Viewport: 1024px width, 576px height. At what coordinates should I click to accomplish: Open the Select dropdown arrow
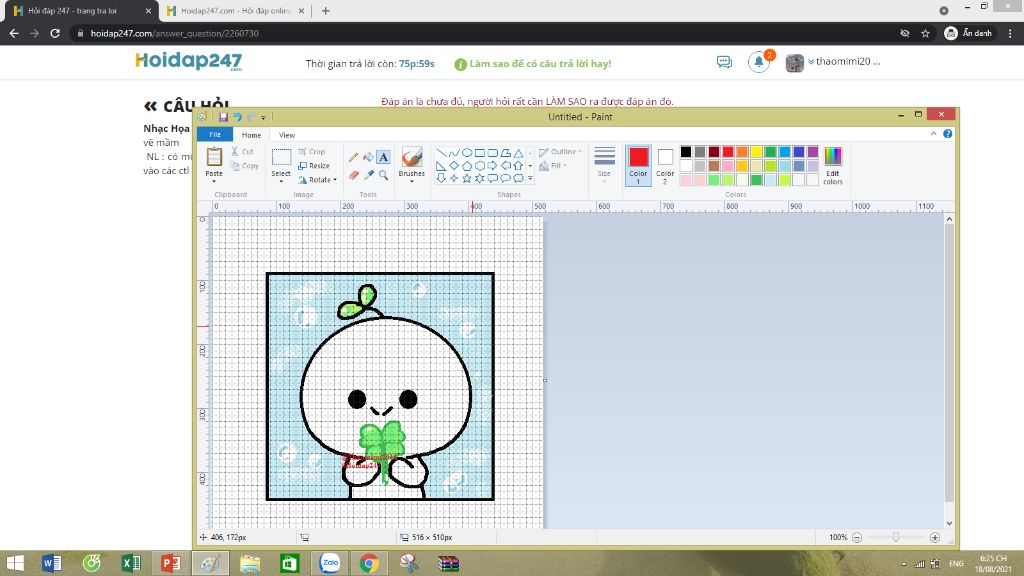[x=281, y=181]
